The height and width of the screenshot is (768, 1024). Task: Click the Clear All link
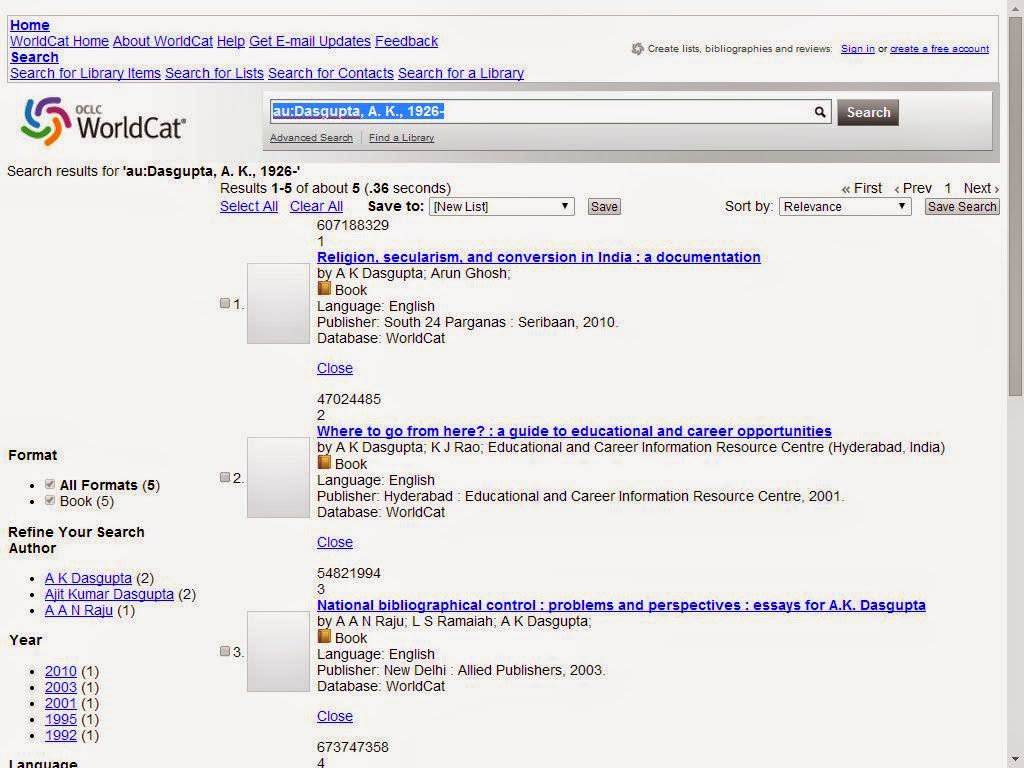tap(316, 206)
